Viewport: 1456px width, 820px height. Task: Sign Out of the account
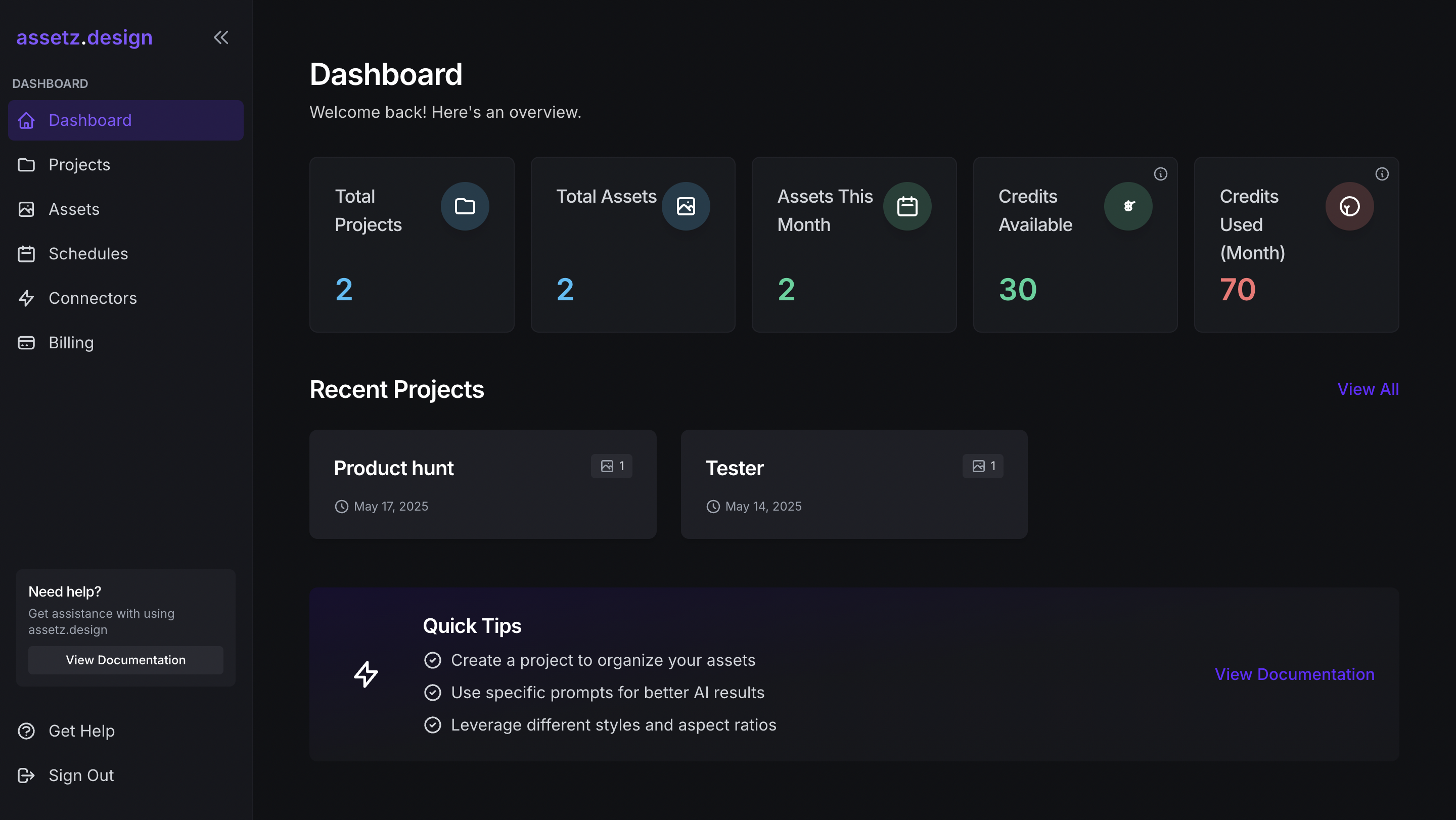81,776
